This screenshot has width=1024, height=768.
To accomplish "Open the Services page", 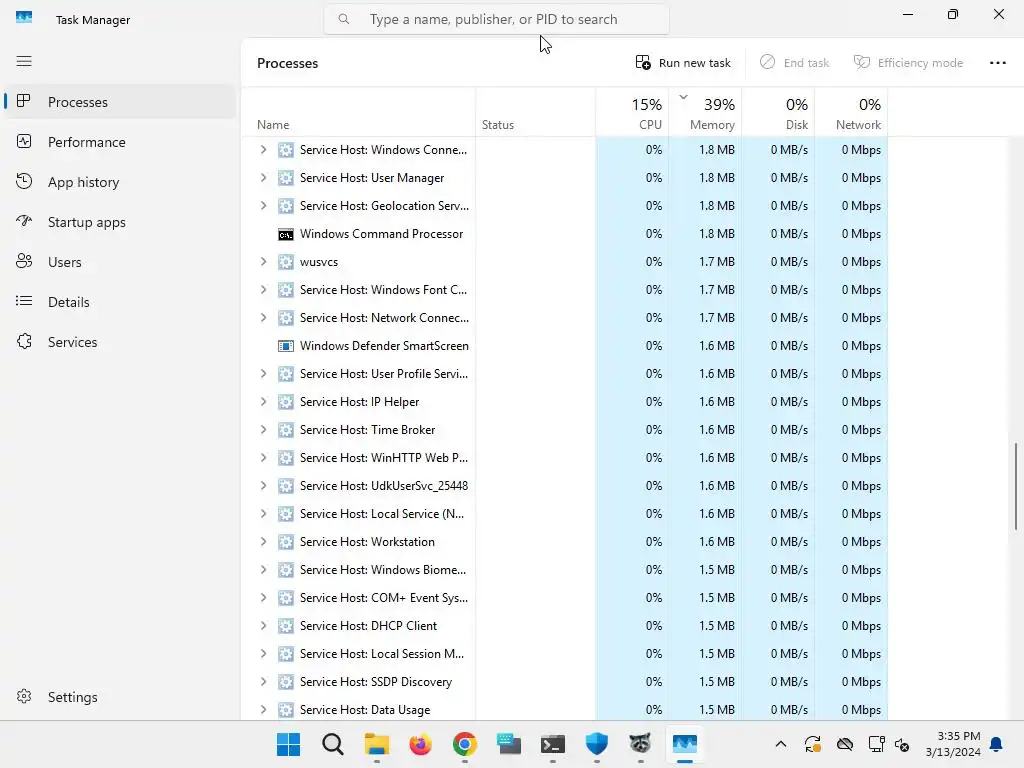I will pyautogui.click(x=120, y=342).
